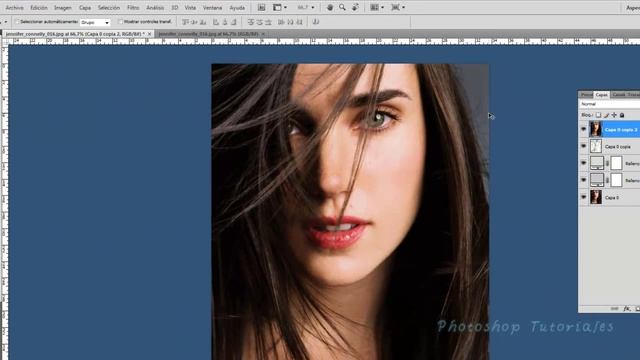Click the align right edges icon
The width and height of the screenshot is (640, 360).
(x=234, y=22)
